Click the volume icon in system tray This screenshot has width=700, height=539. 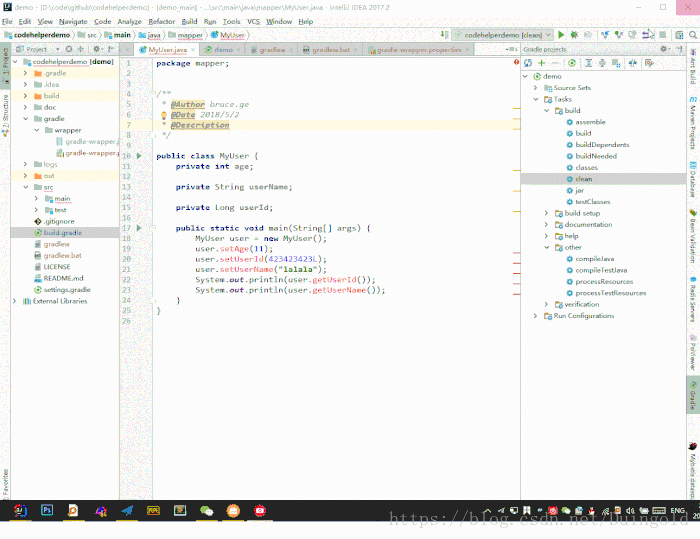(x=630, y=510)
